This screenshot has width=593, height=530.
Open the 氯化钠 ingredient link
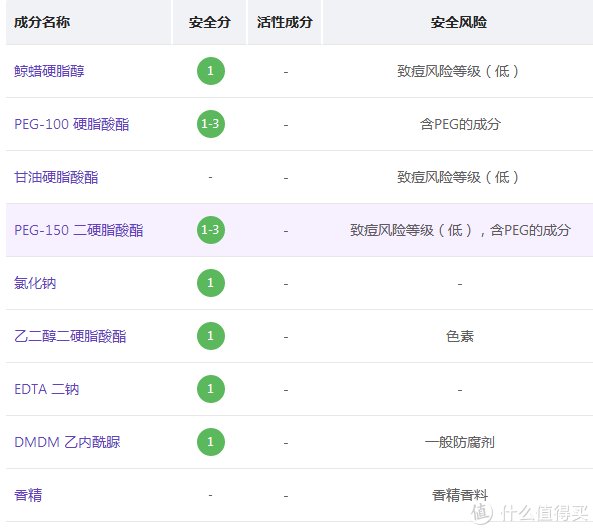click(x=35, y=283)
